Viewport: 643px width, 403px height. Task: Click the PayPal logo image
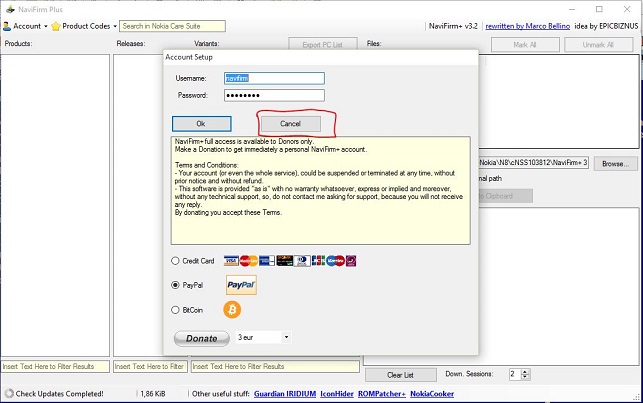pos(241,285)
